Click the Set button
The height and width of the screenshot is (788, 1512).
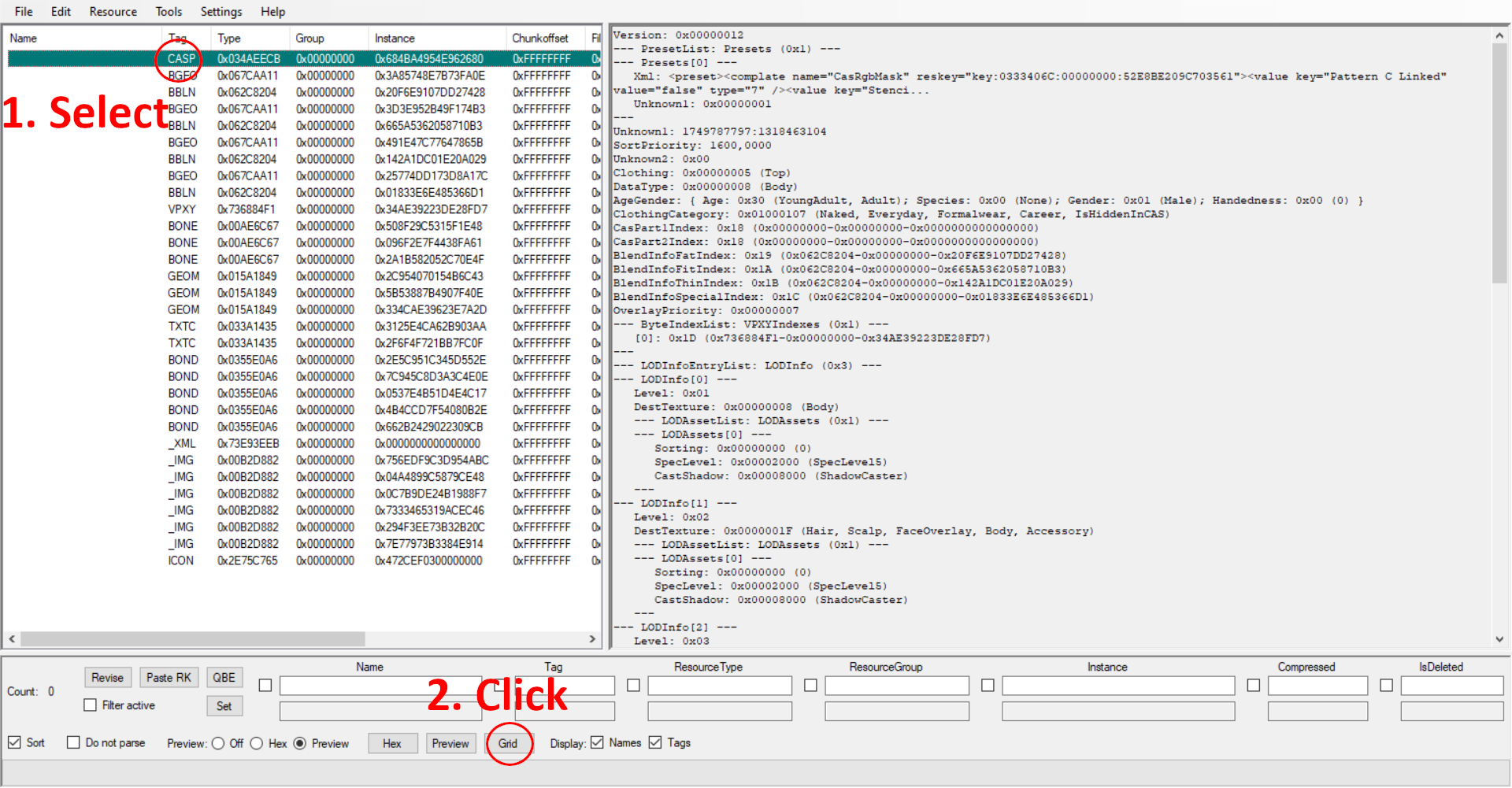(224, 705)
